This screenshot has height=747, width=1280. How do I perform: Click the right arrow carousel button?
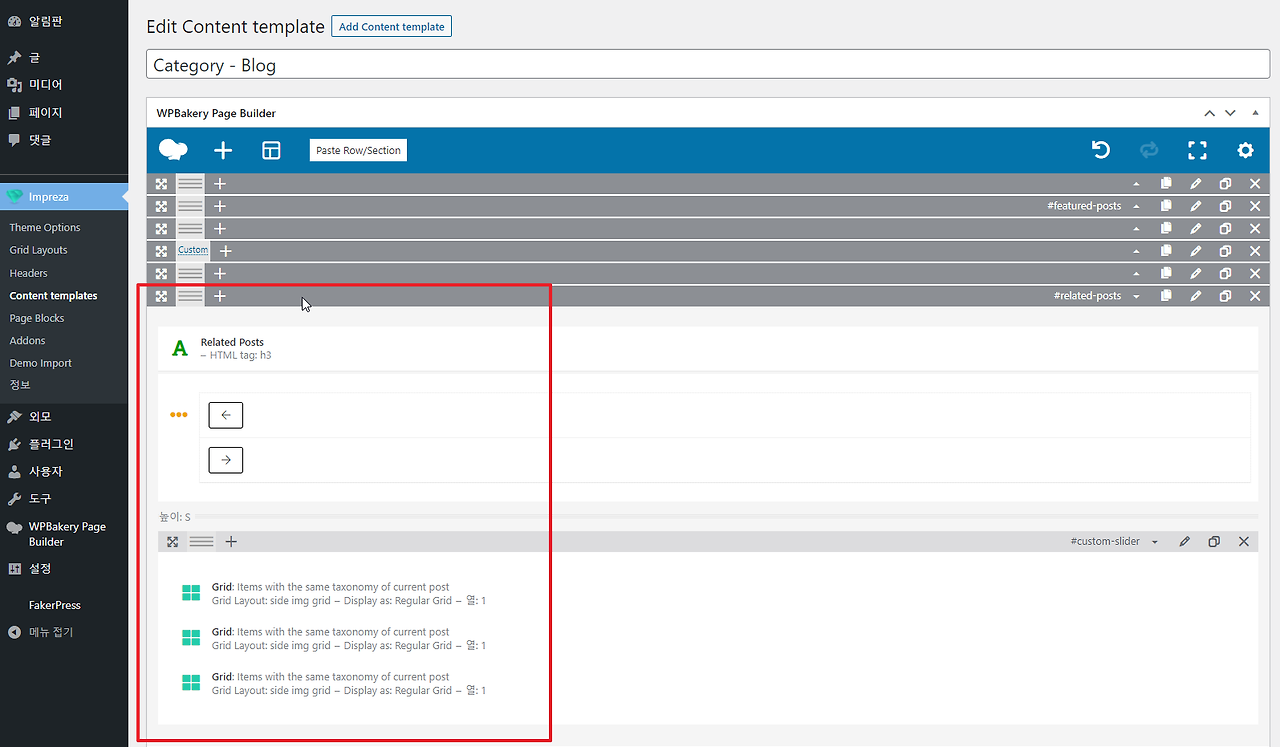click(226, 460)
